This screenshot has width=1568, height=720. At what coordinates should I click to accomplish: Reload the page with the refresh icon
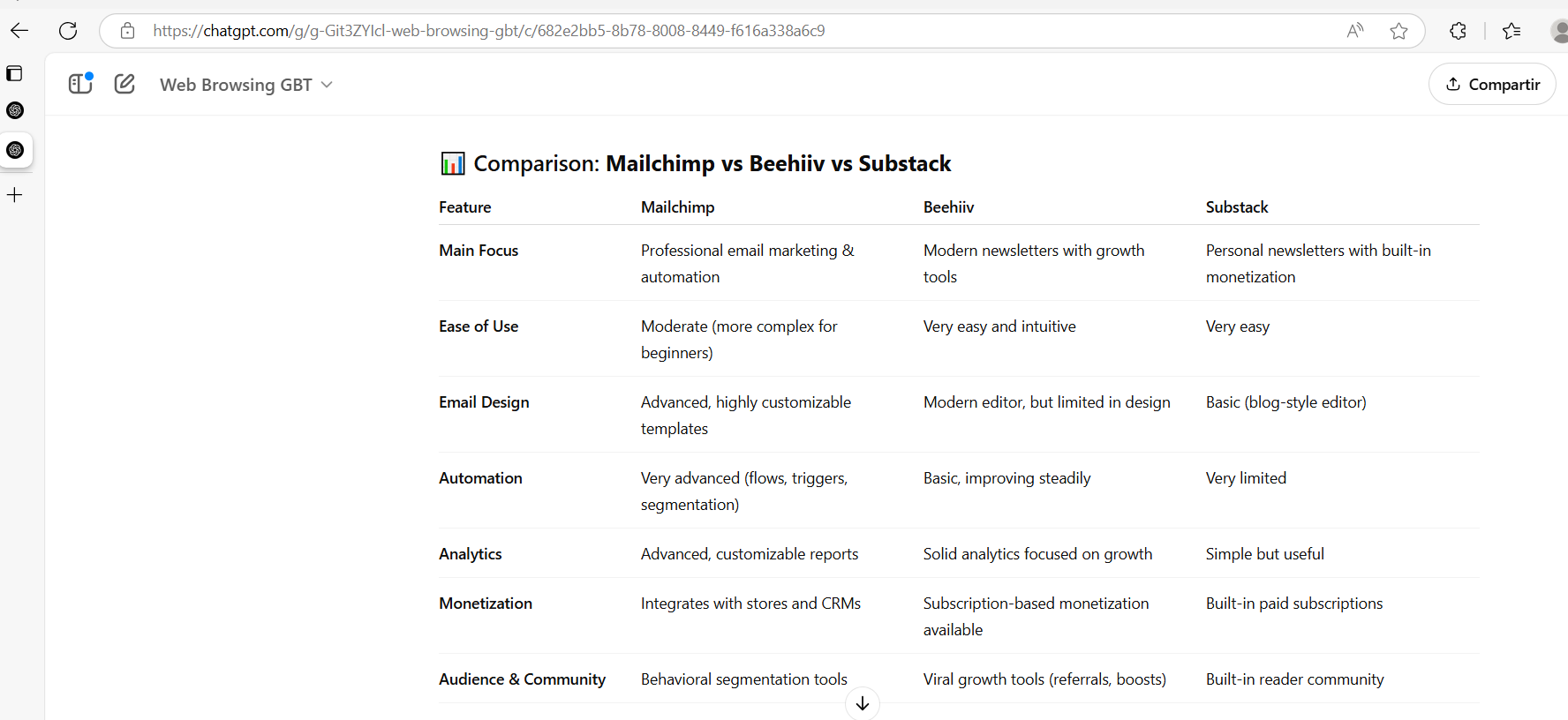(x=68, y=31)
